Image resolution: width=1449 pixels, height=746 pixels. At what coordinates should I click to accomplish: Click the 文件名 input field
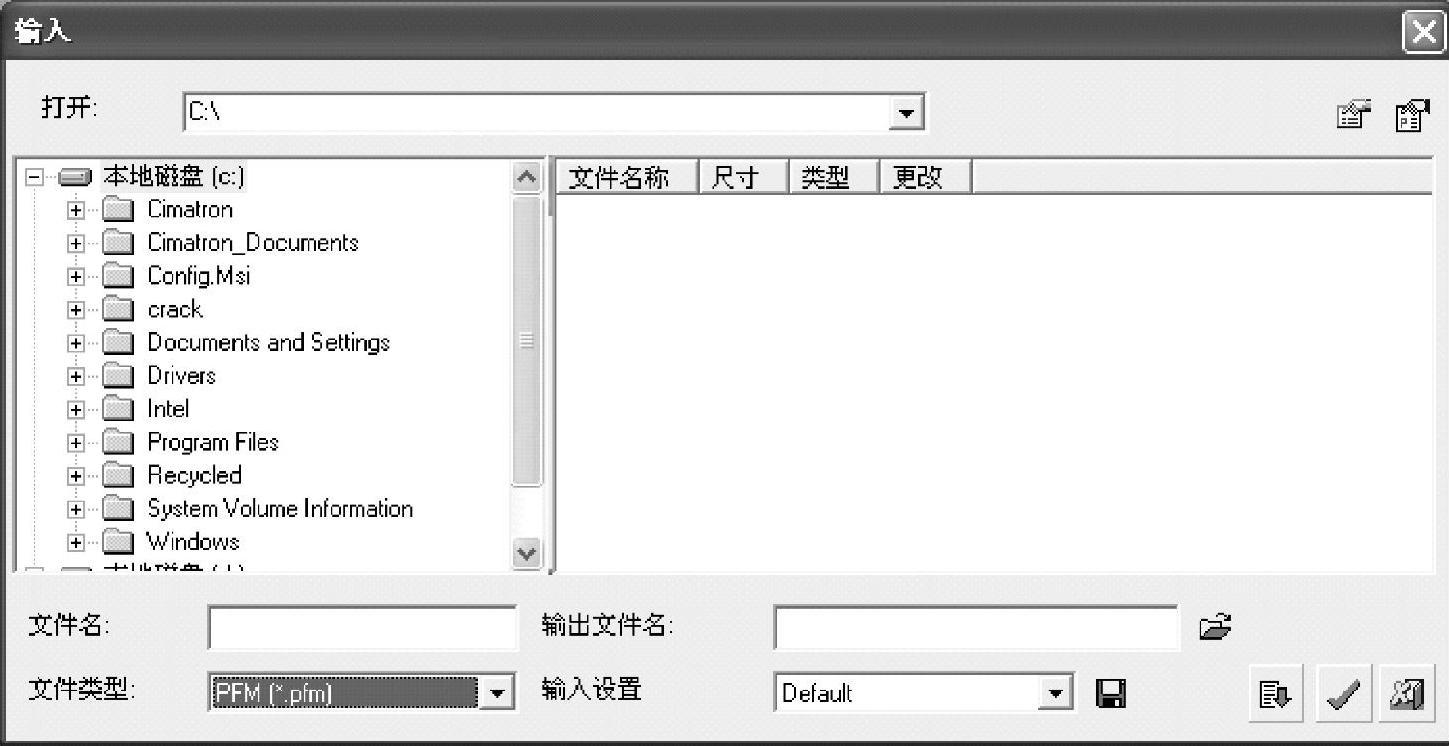click(362, 628)
